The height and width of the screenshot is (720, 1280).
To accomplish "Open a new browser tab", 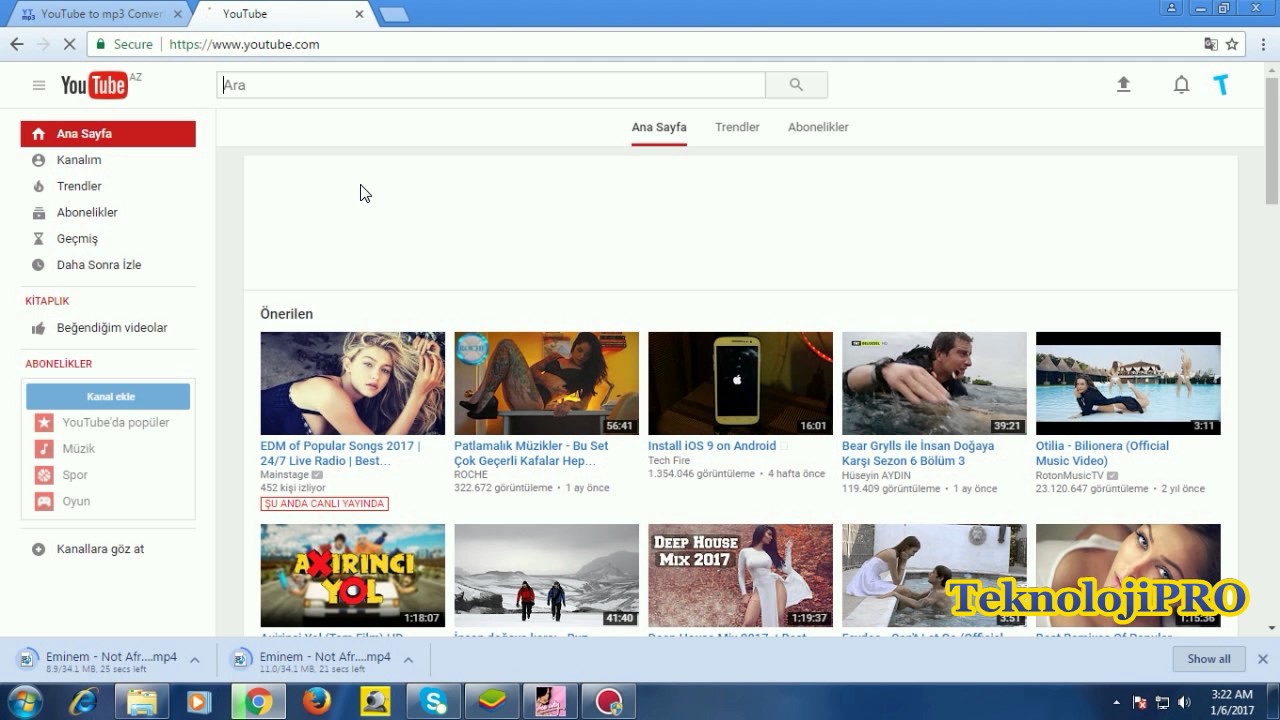I will coord(394,14).
